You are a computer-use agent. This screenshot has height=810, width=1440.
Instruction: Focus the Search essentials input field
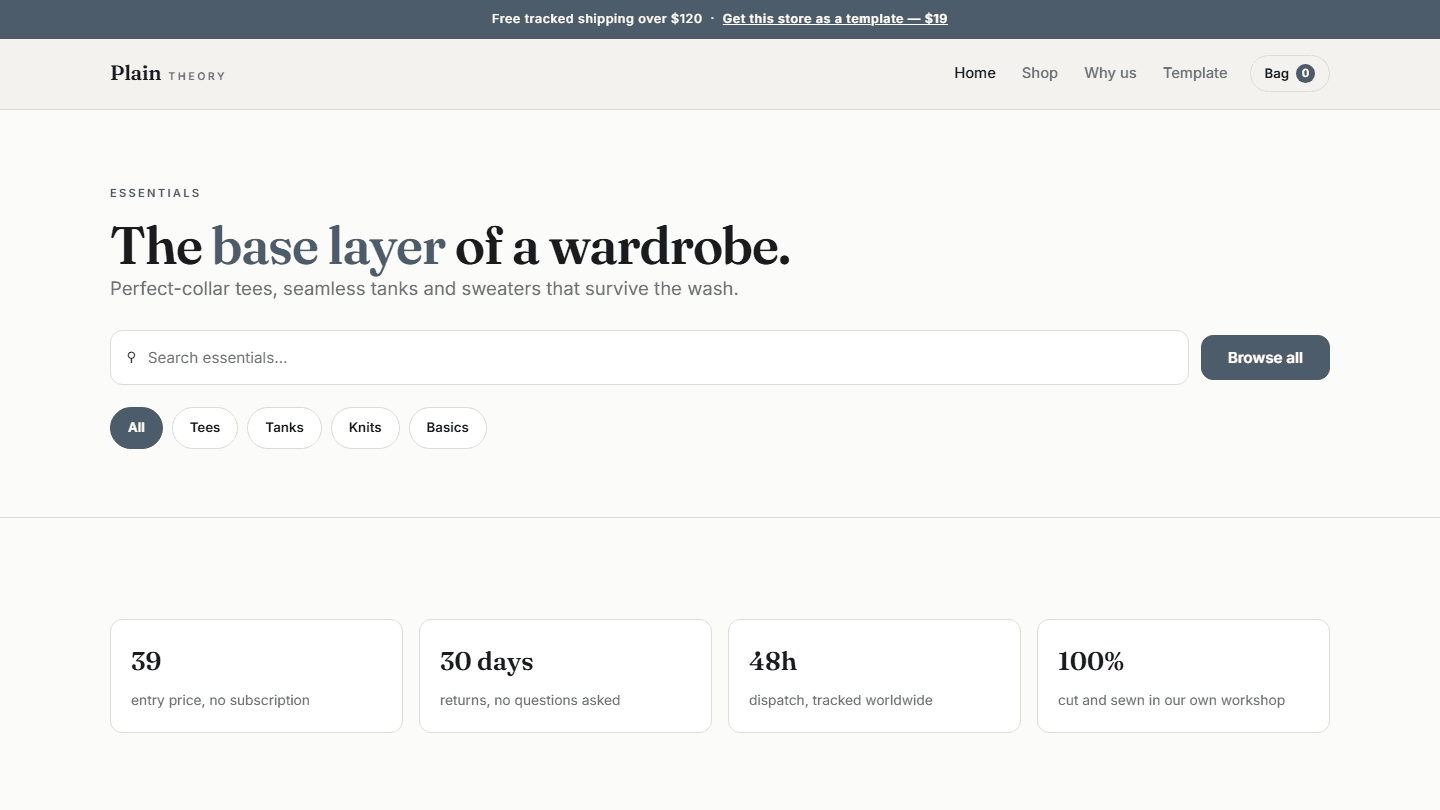649,358
